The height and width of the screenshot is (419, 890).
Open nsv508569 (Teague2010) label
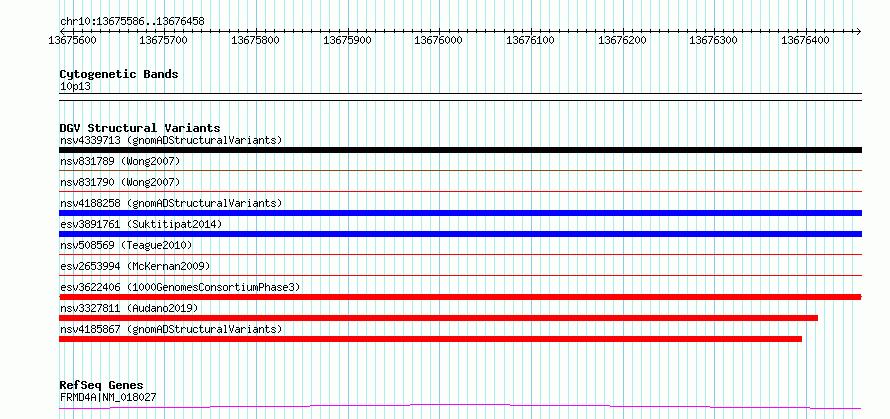pos(126,245)
